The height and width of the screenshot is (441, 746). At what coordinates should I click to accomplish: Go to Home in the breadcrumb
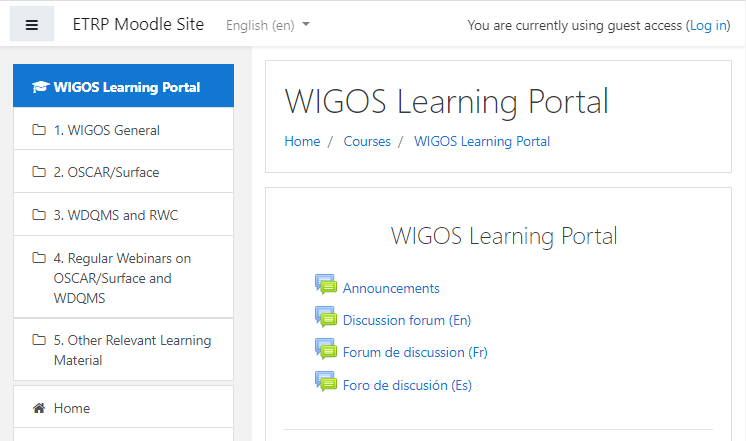point(302,141)
